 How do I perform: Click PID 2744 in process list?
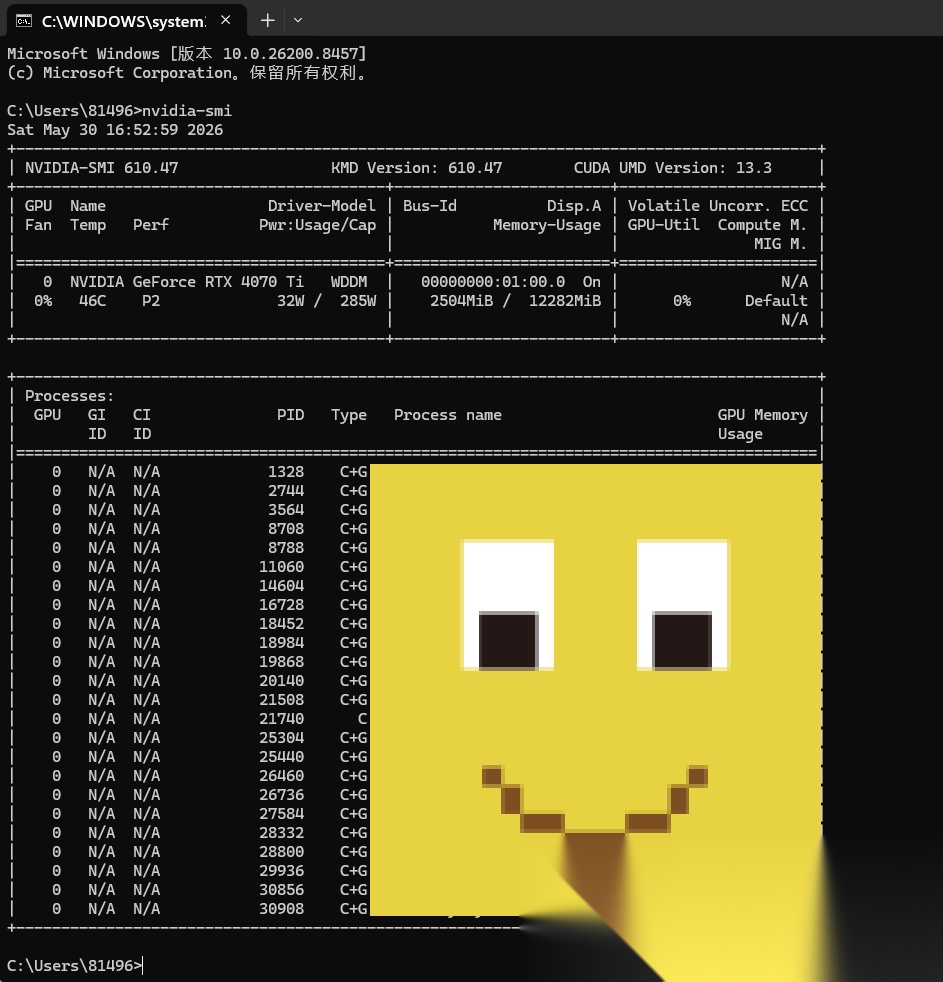click(286, 490)
